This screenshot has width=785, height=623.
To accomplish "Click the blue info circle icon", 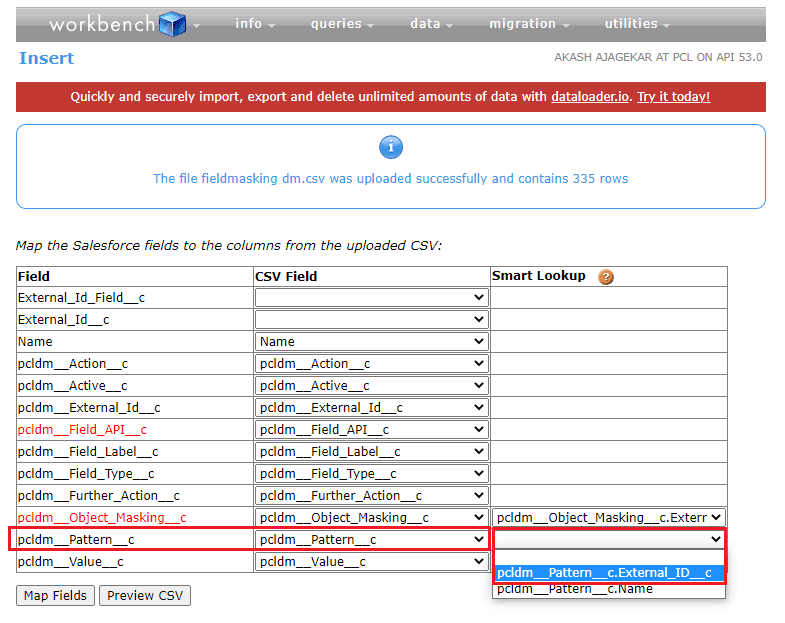I will click(x=391, y=148).
